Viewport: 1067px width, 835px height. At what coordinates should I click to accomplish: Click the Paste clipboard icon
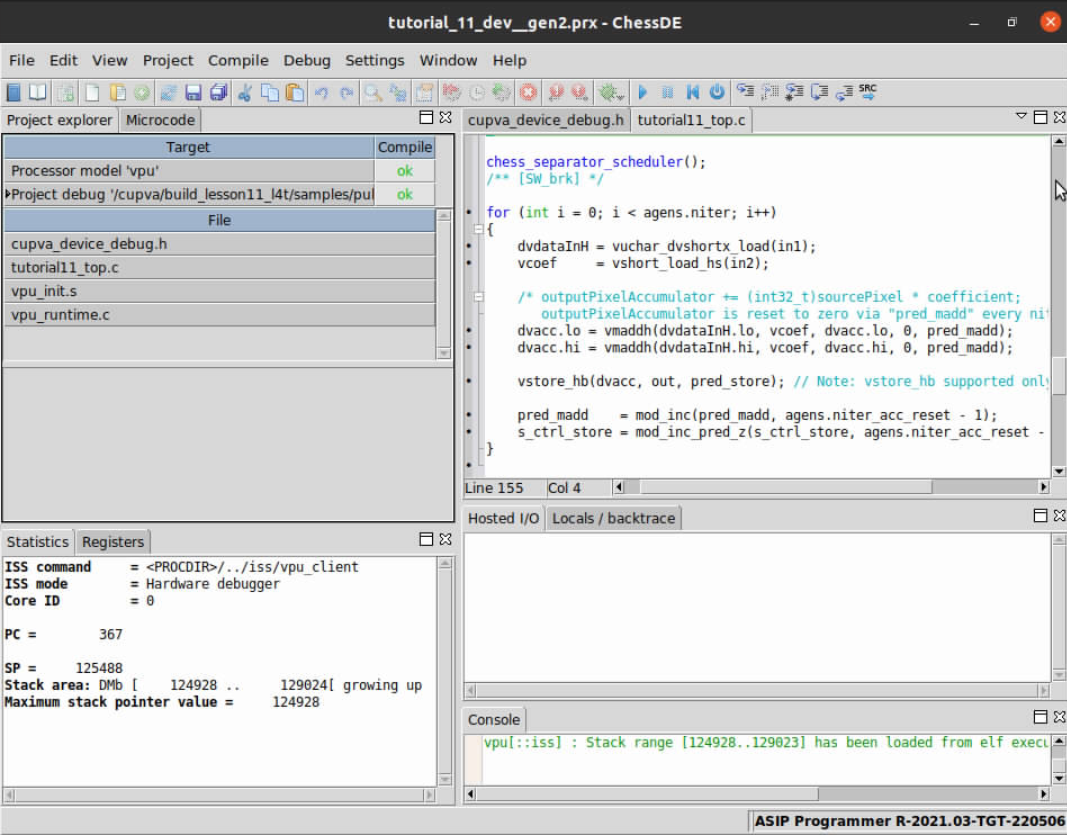[x=295, y=93]
